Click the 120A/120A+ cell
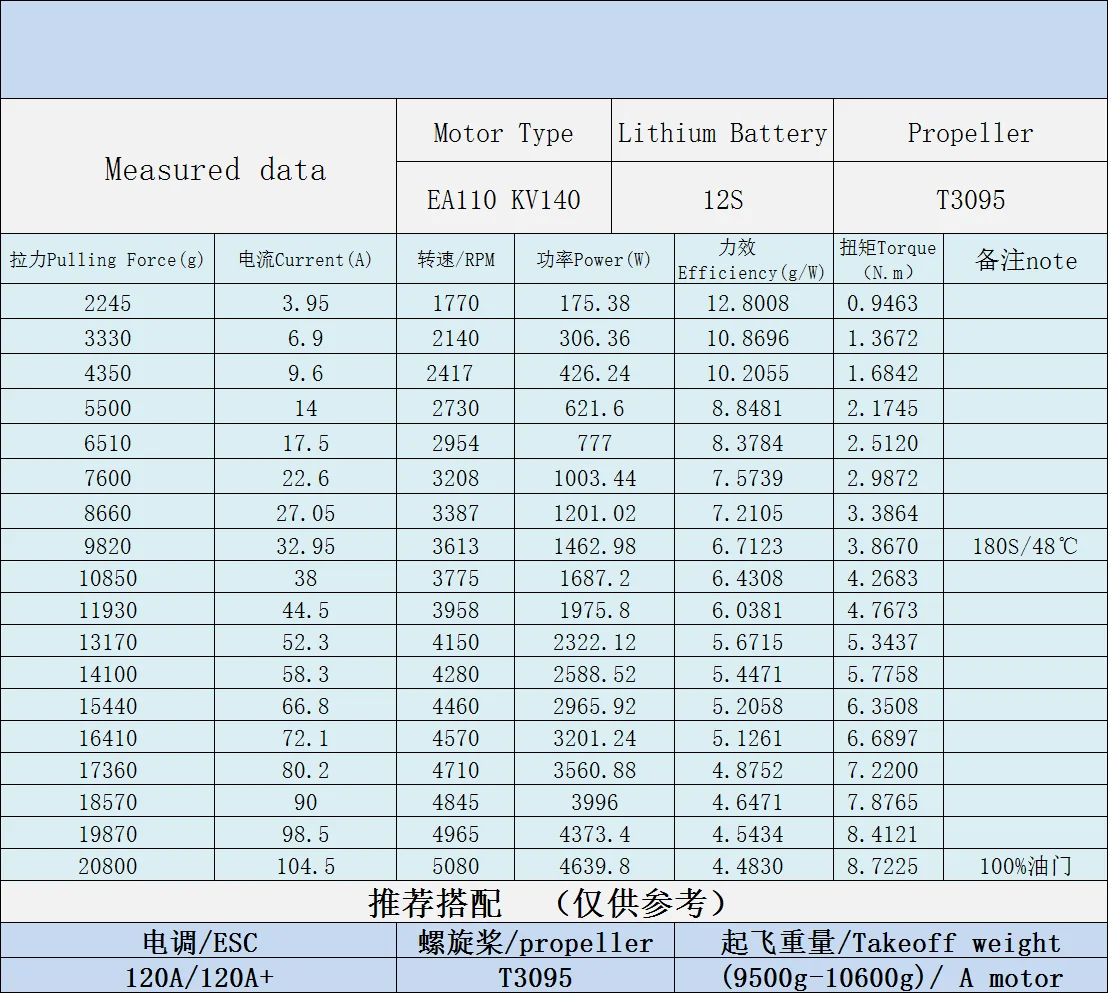Viewport: 1111px width, 996px height. pyautogui.click(x=198, y=976)
